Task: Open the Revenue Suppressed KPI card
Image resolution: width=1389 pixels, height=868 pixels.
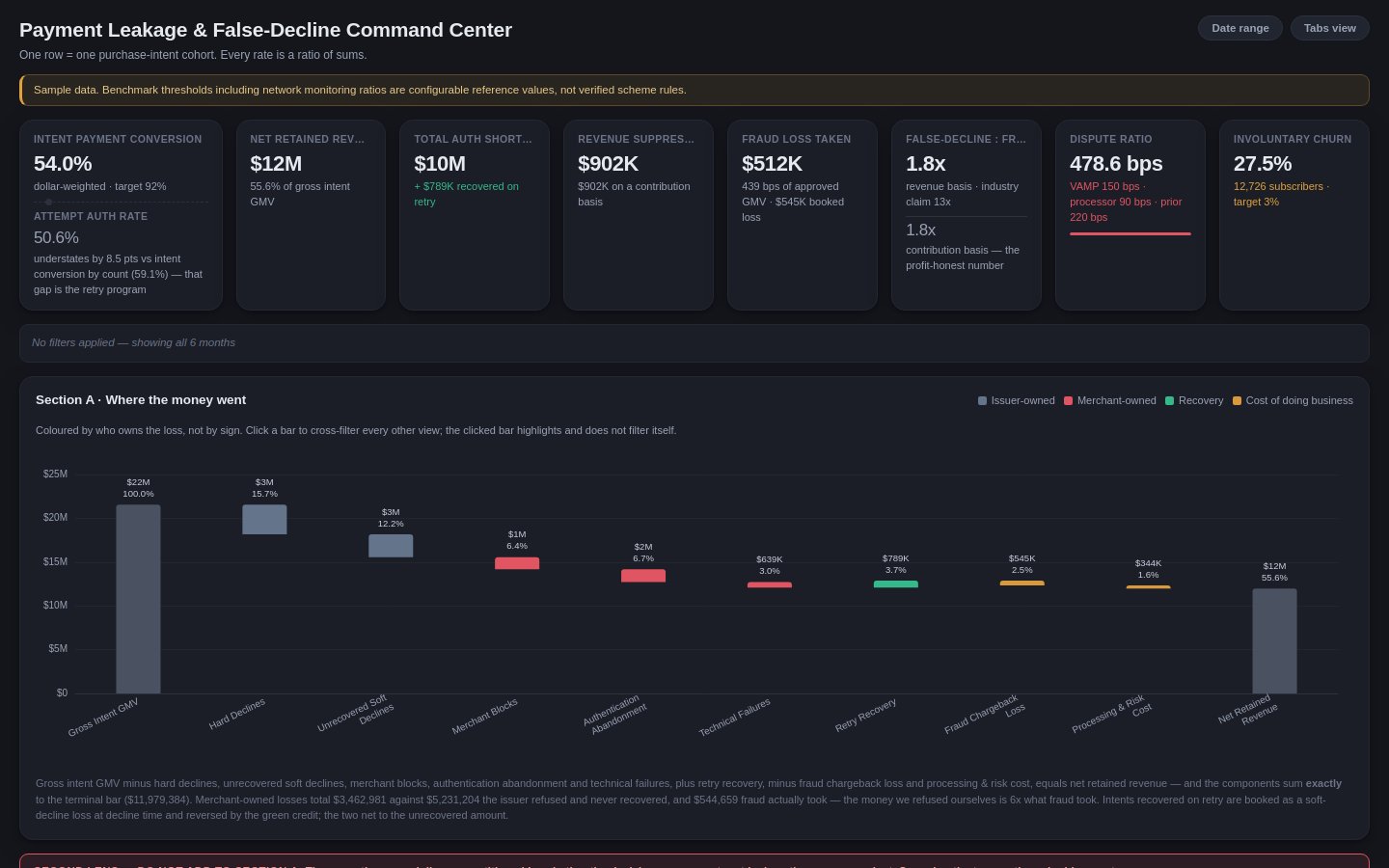Action: [639, 215]
